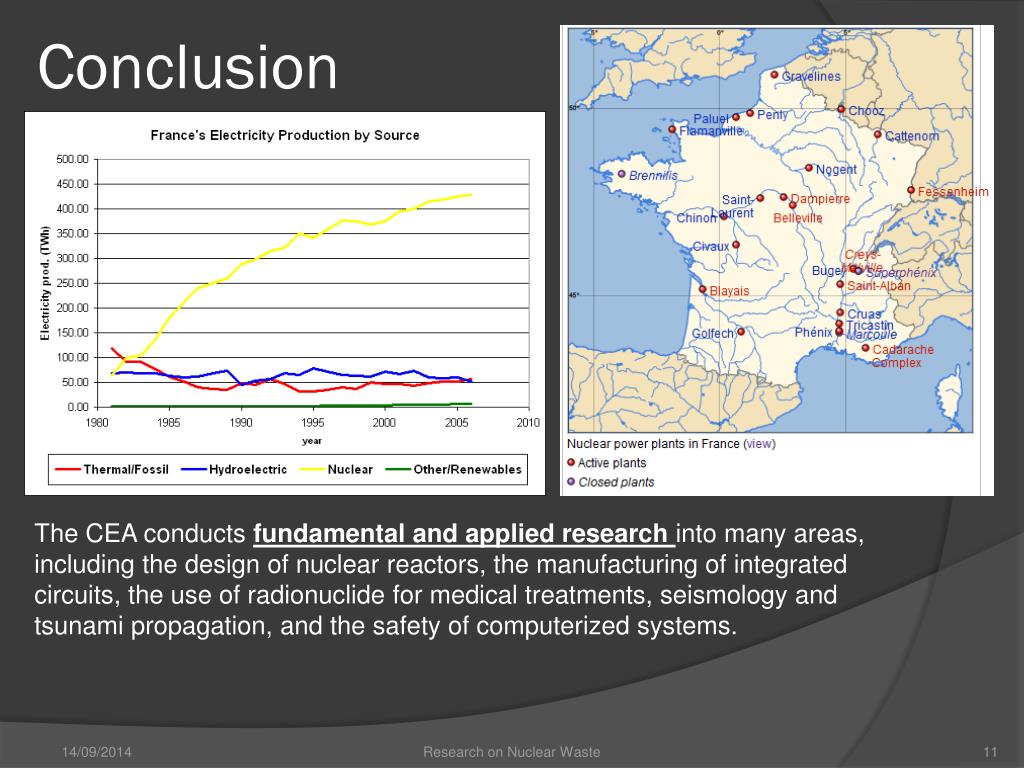Screen dimensions: 1024x768
Task: Click the yellow Nuclear legend line
Action: point(312,469)
